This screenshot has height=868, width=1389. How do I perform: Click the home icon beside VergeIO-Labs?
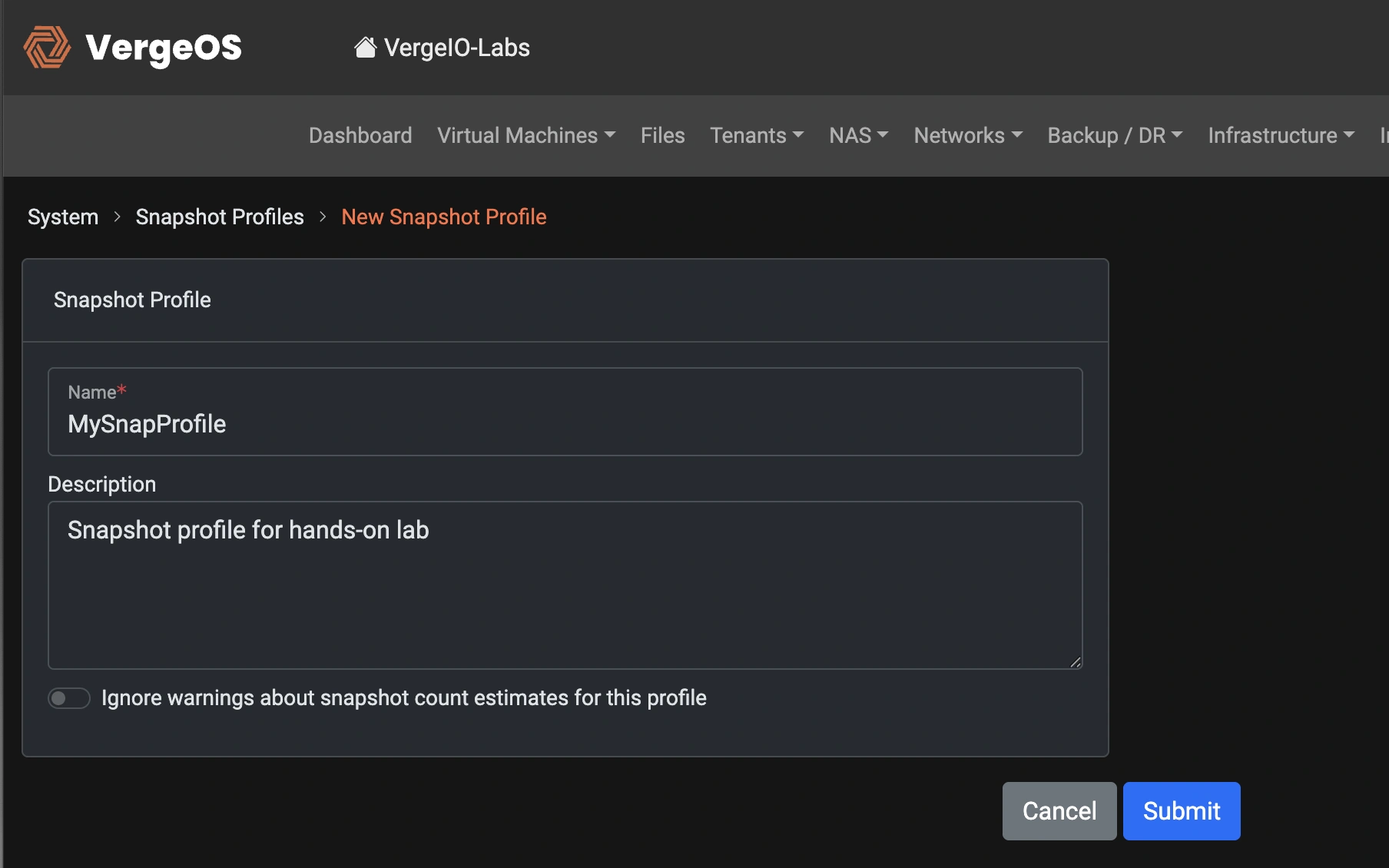[x=364, y=46]
